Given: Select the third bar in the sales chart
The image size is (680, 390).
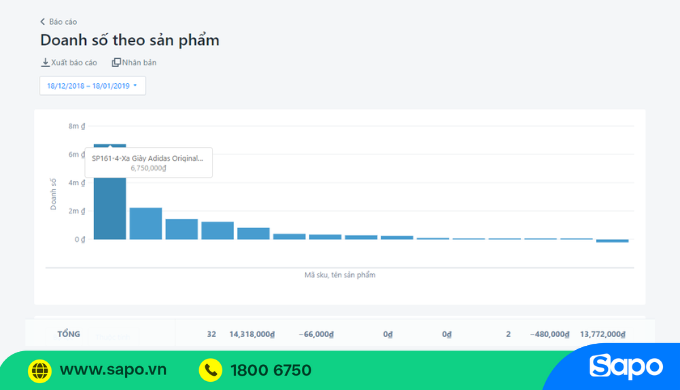Looking at the screenshot, I should [182, 229].
